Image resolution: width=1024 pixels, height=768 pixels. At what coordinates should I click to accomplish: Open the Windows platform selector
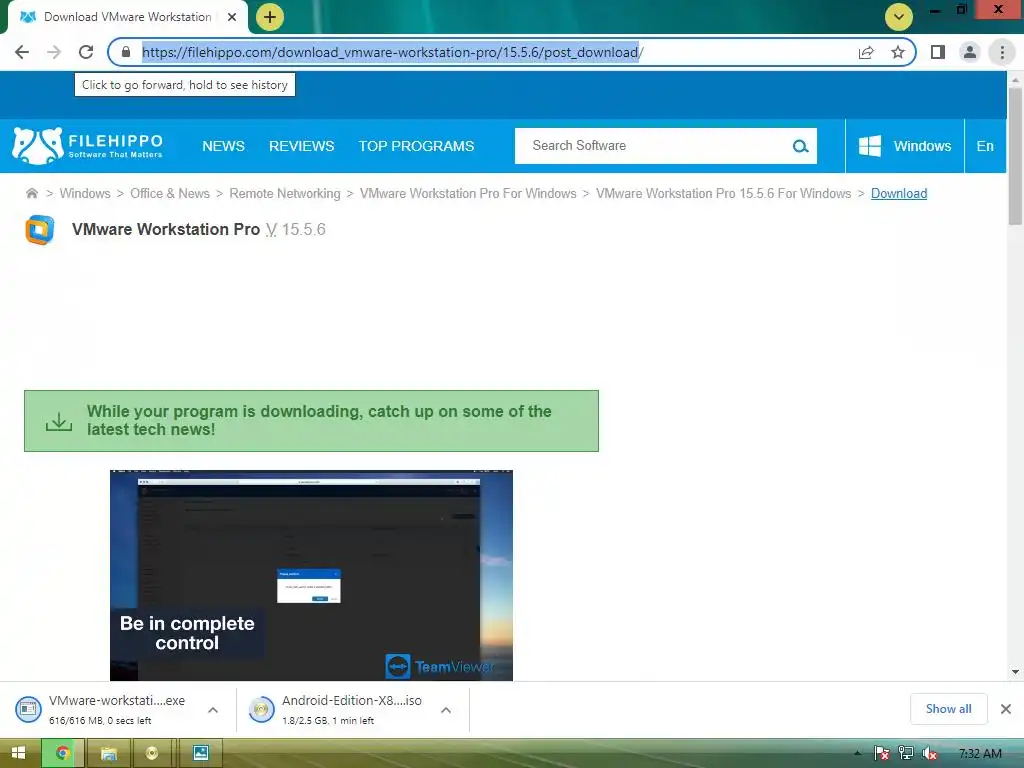tap(904, 146)
